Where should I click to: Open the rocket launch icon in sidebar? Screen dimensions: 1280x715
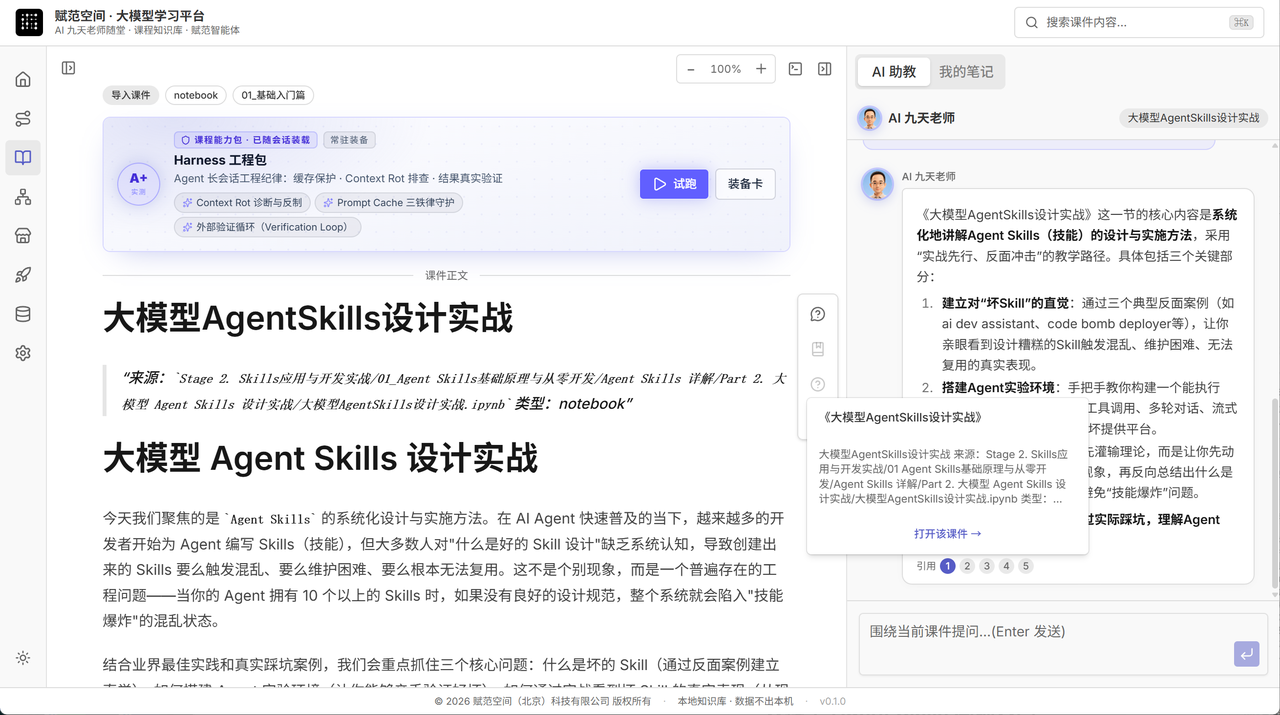[x=23, y=275]
